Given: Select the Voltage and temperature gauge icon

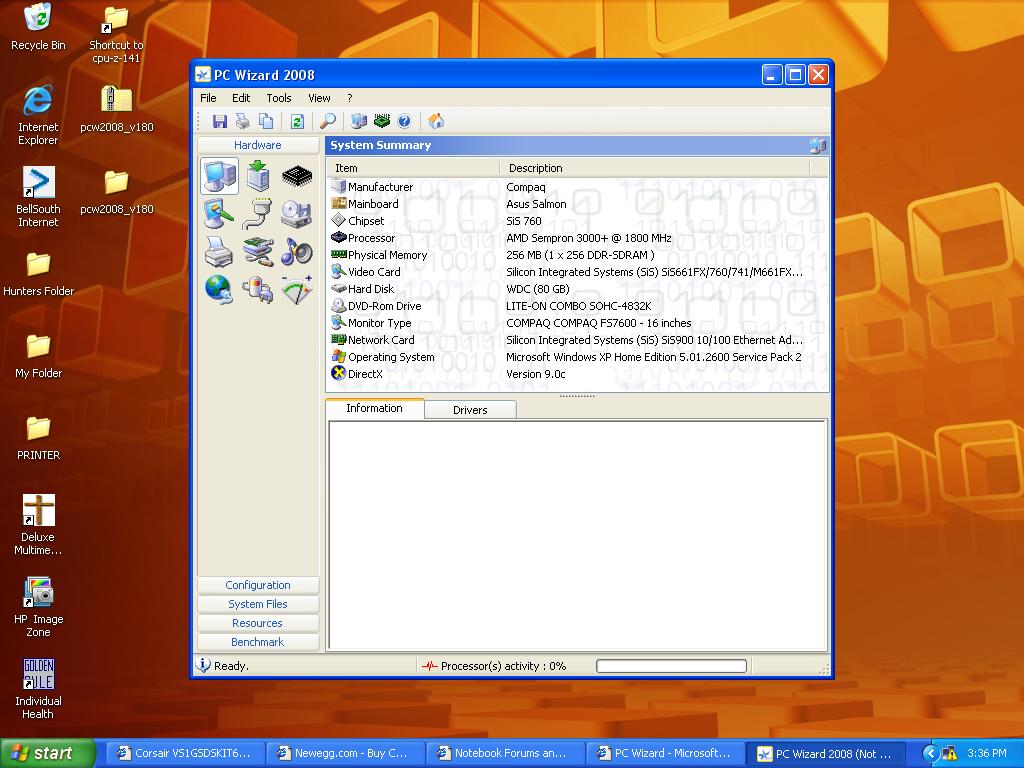Looking at the screenshot, I should click(x=297, y=290).
